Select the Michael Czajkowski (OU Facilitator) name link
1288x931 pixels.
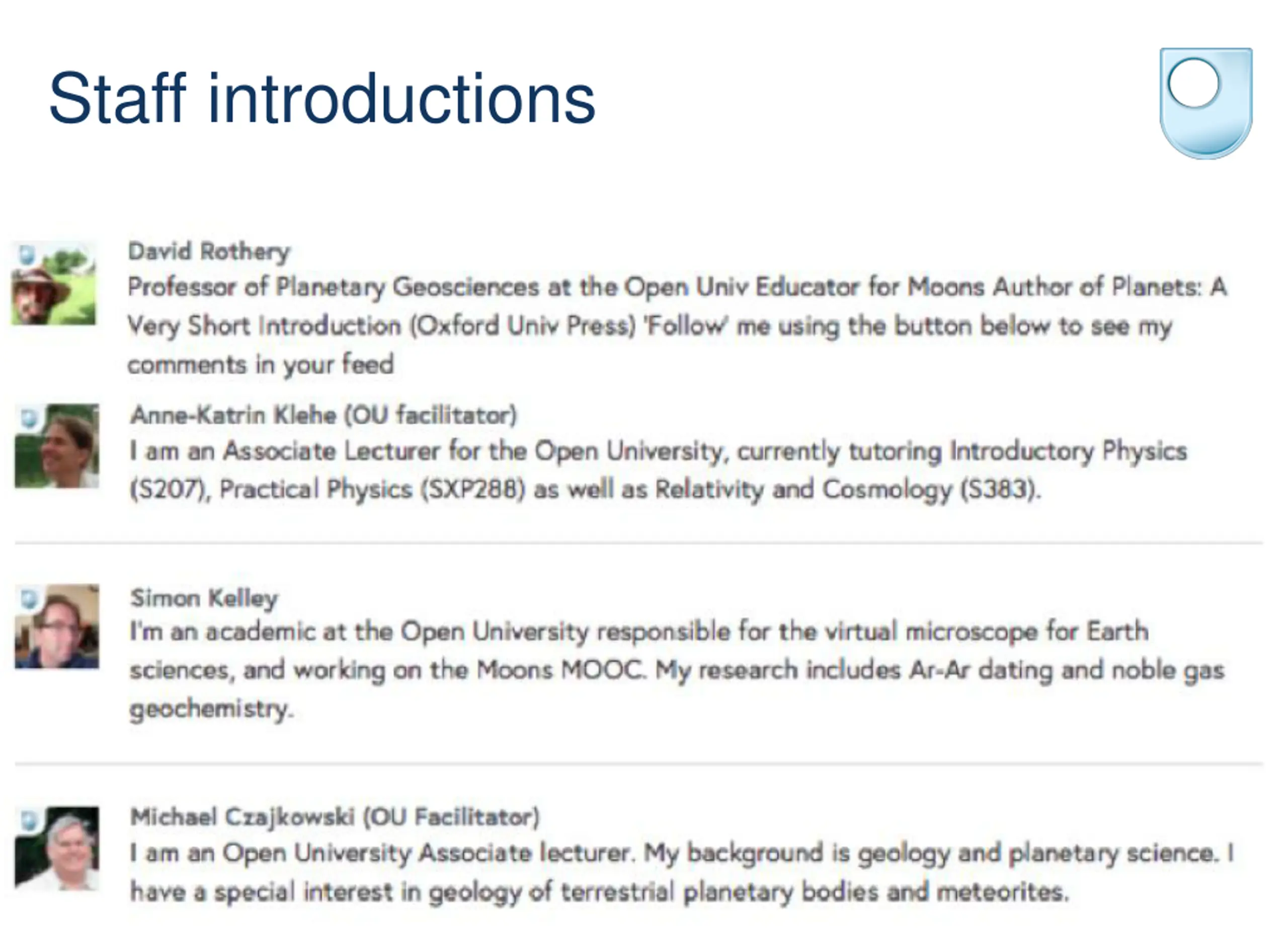(x=335, y=817)
